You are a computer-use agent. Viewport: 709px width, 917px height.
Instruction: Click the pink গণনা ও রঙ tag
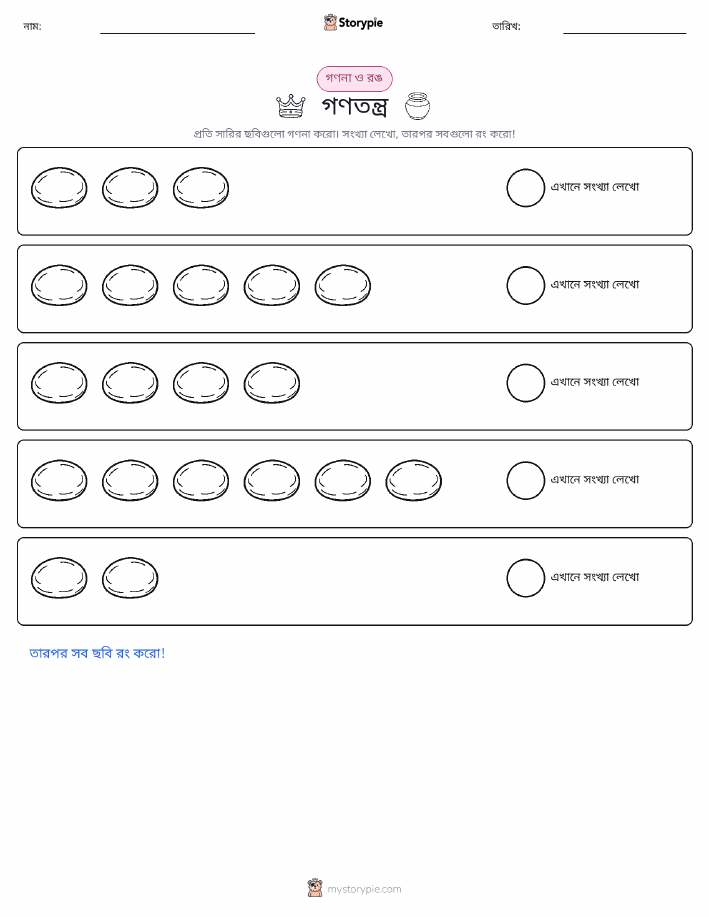pyautogui.click(x=354, y=78)
